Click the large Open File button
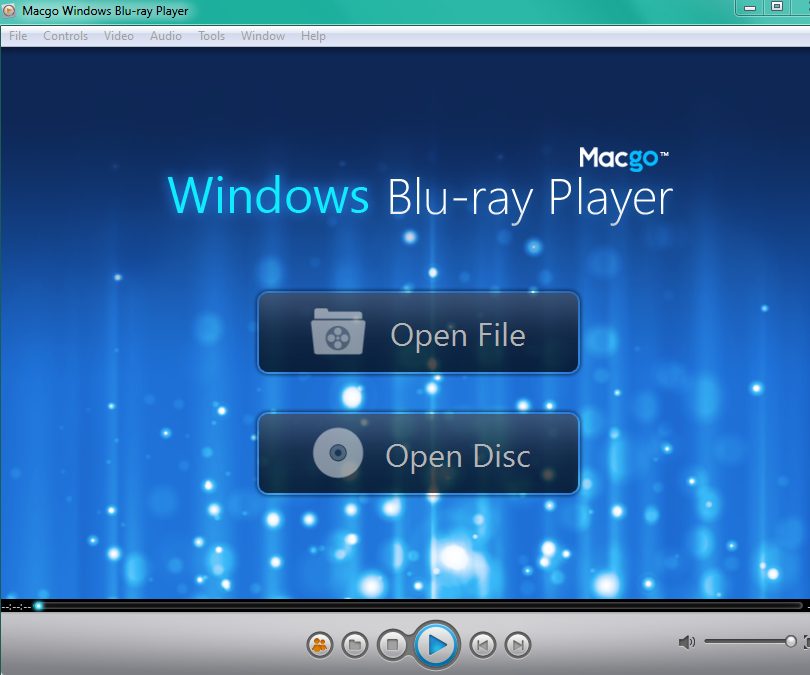Screen dimensions: 810x675 418,333
